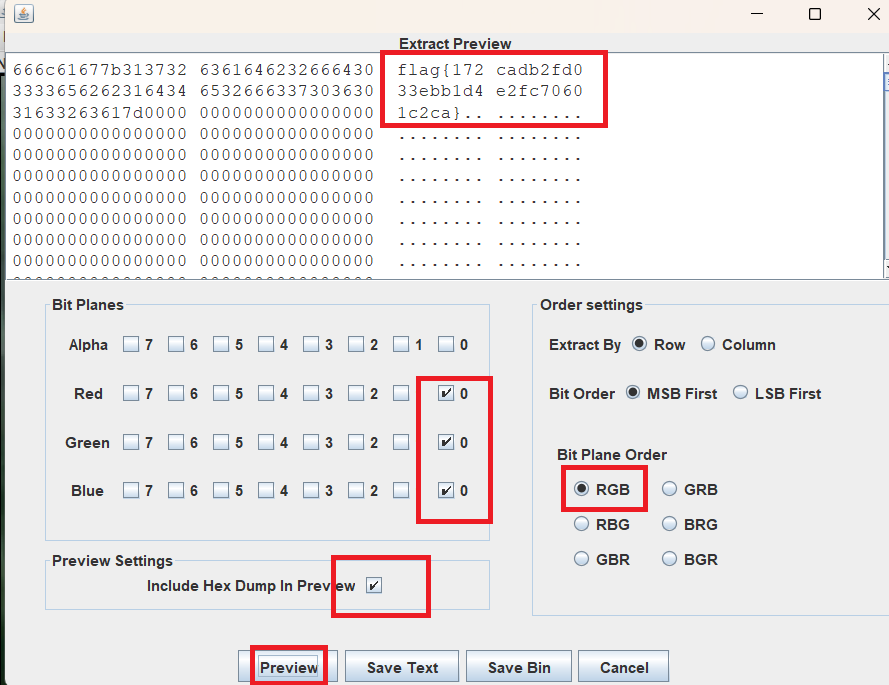This screenshot has height=685, width=889.
Task: Check Green bit plane 6
Action: (176, 442)
